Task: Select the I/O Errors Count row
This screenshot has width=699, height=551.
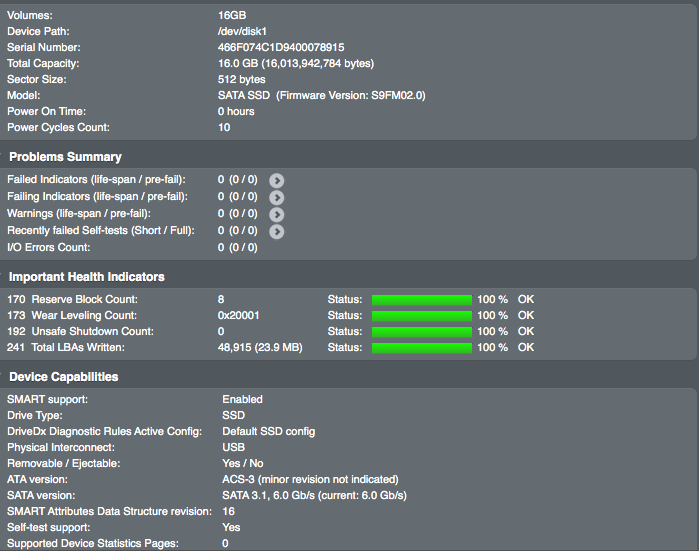Action: pos(49,247)
